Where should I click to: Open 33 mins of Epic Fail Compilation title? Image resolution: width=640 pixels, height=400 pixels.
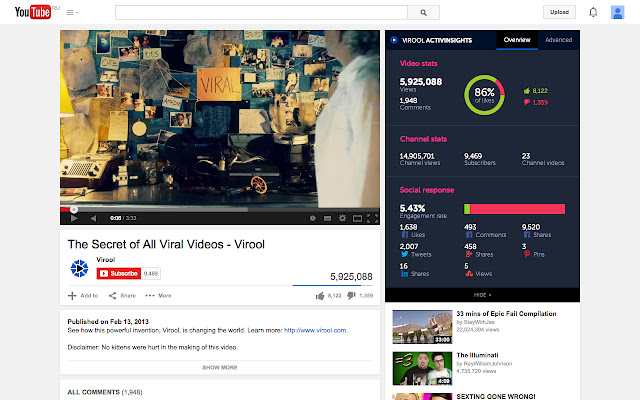click(506, 314)
